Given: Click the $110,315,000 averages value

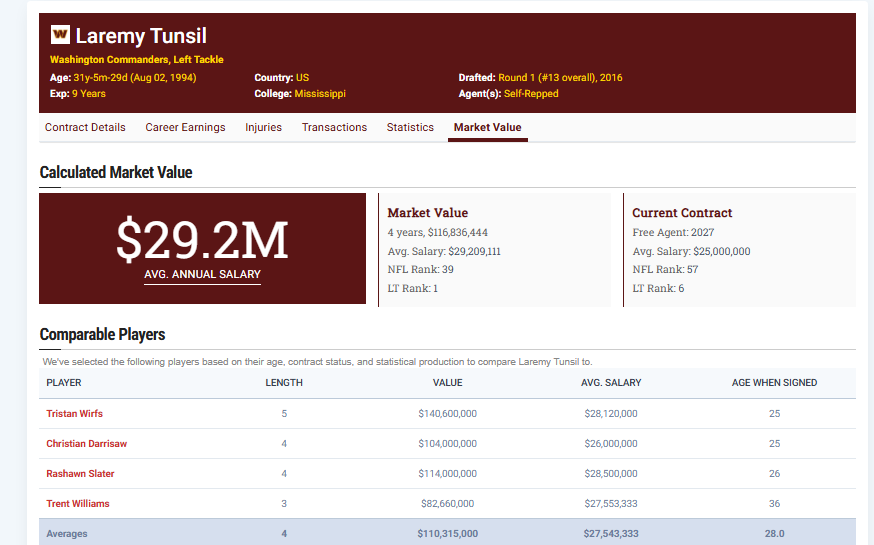Looking at the screenshot, I should click(448, 534).
